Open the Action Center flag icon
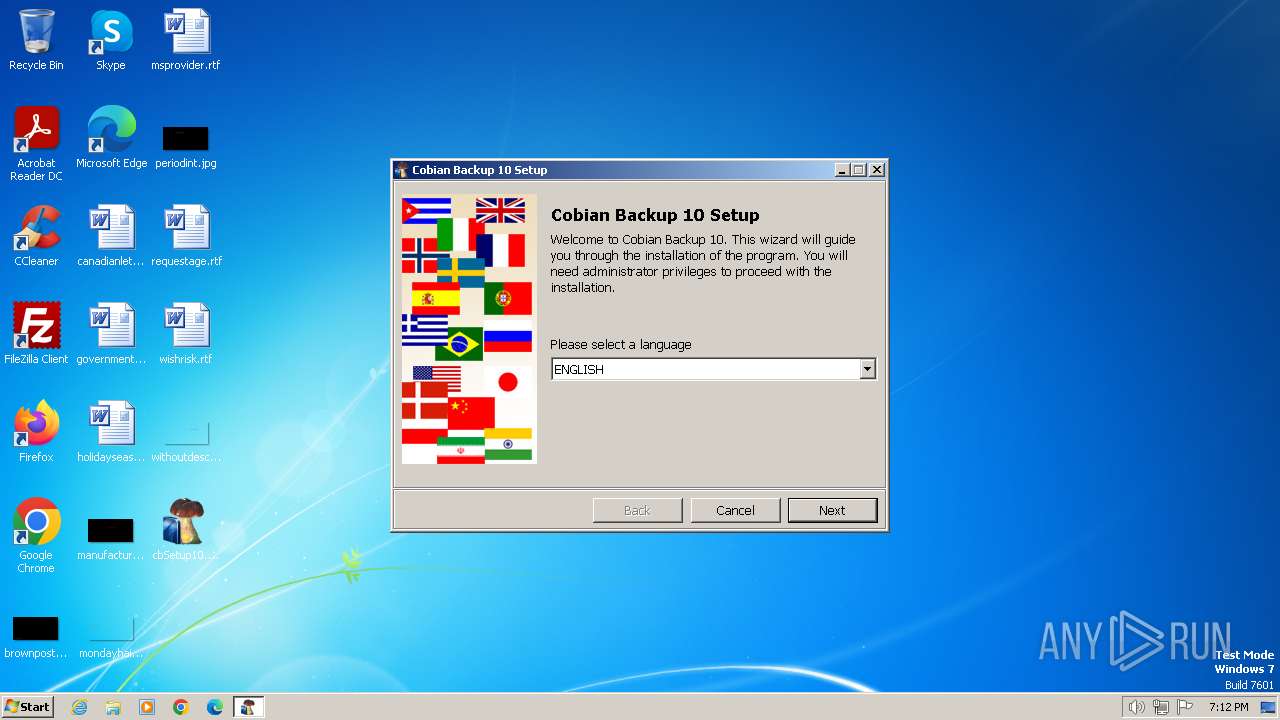The image size is (1280, 720). coord(1185,707)
